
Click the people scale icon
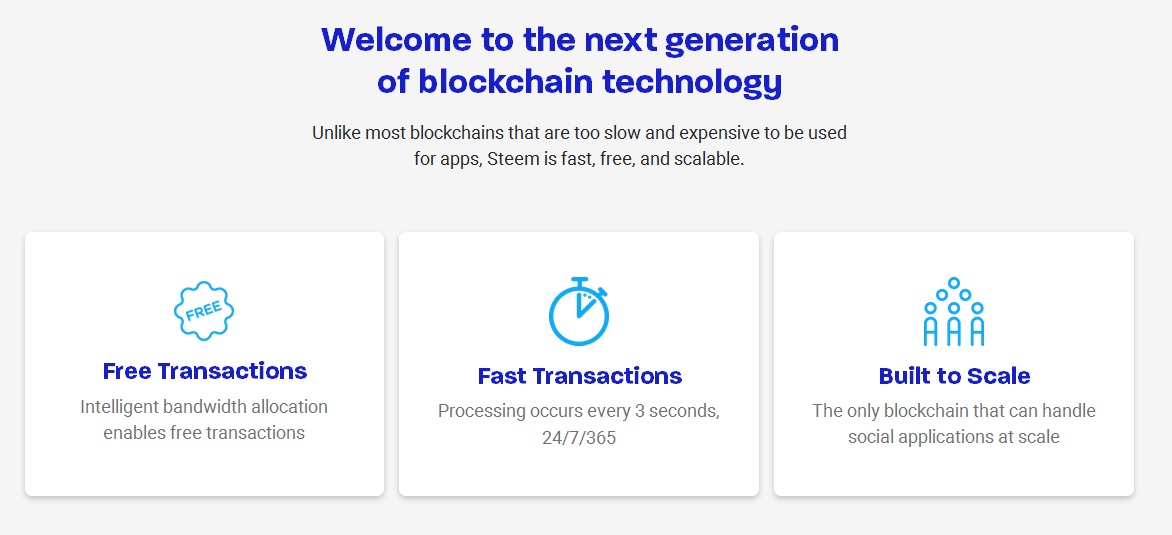[954, 312]
